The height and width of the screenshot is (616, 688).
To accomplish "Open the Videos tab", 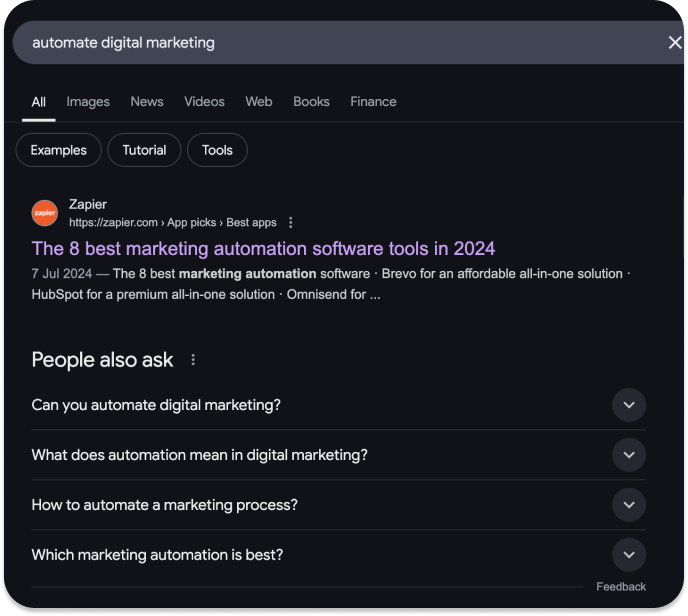I will [204, 102].
